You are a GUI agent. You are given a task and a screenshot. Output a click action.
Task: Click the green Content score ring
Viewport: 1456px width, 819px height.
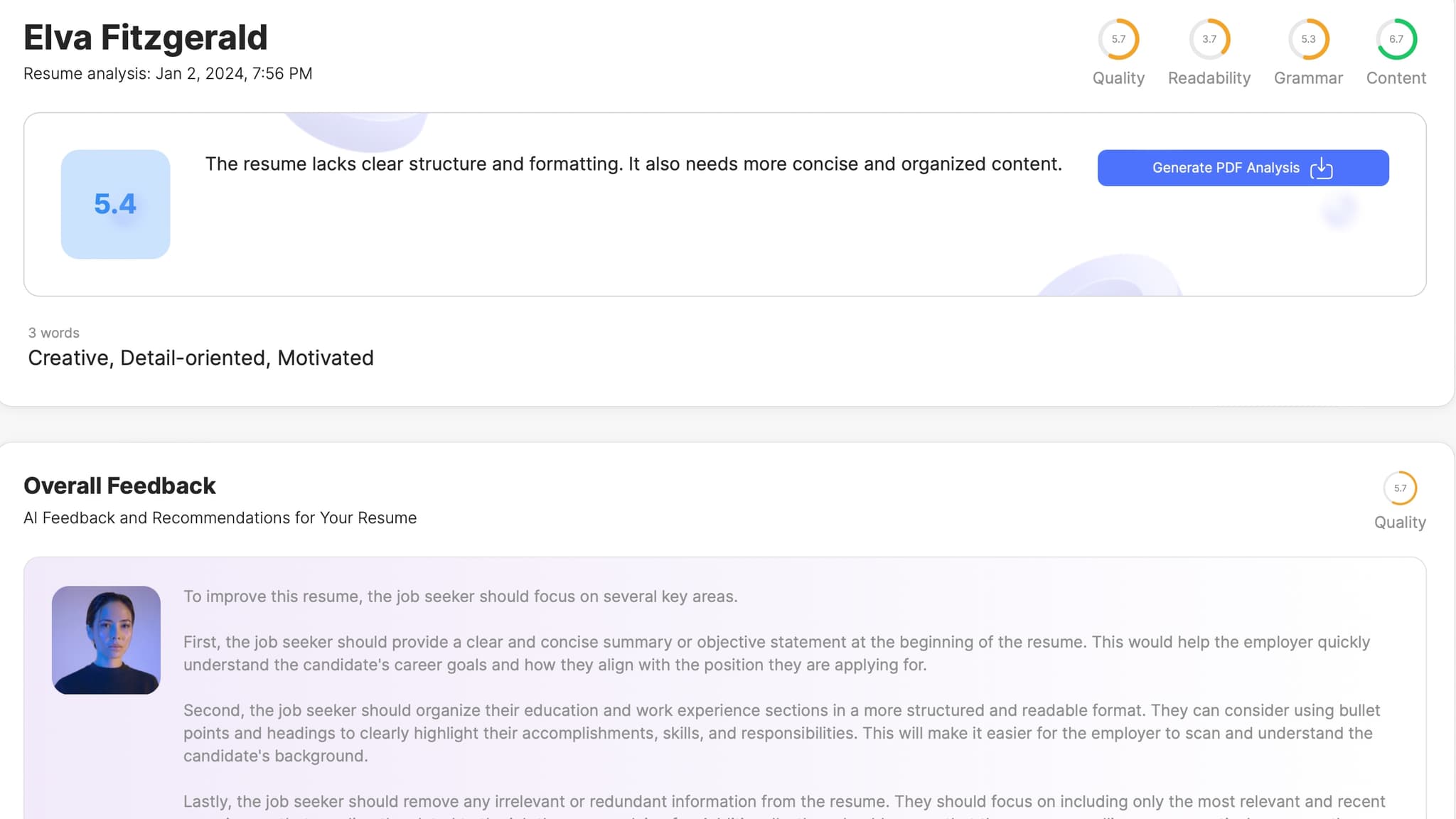tap(1396, 39)
